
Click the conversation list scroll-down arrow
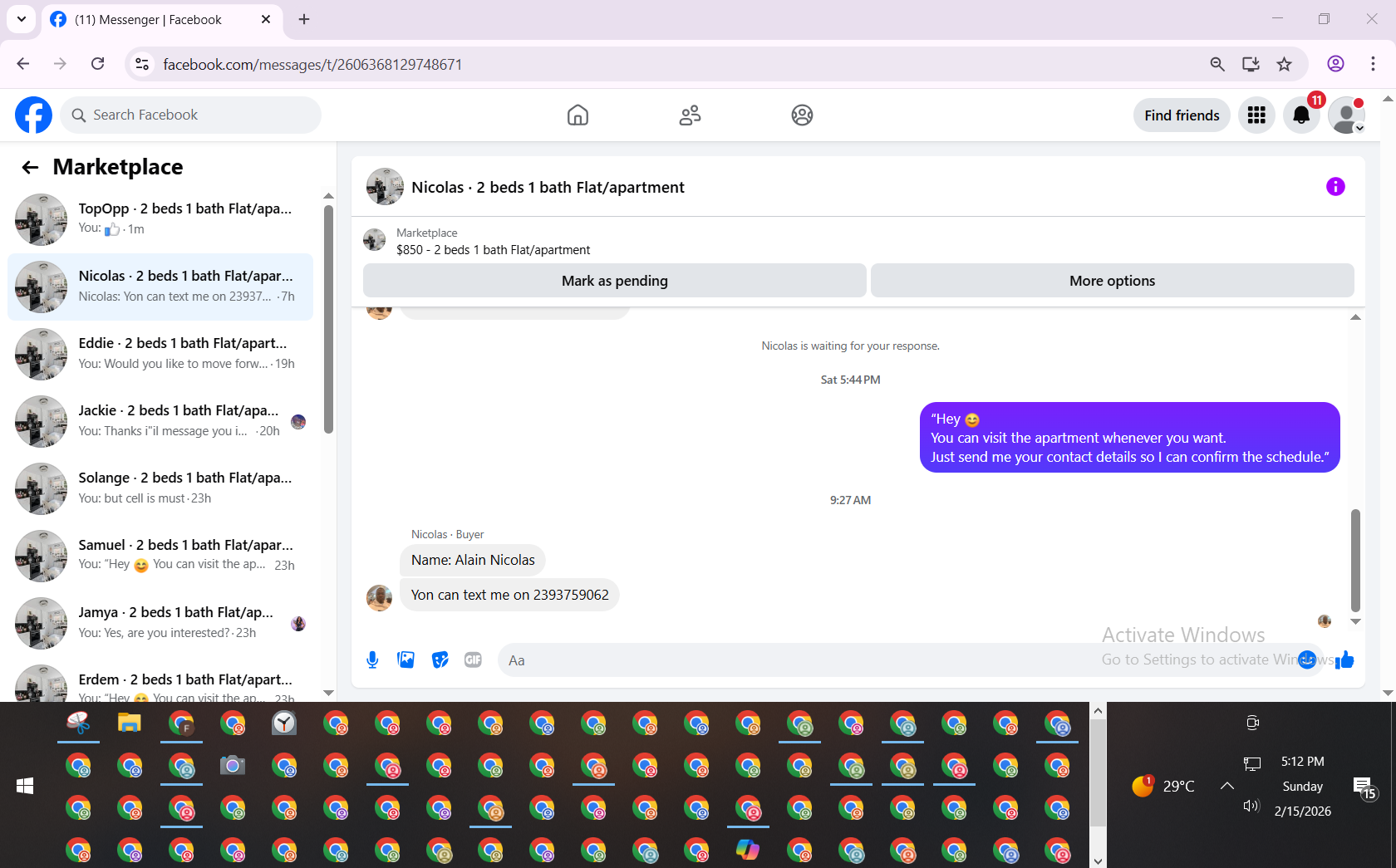click(x=328, y=693)
